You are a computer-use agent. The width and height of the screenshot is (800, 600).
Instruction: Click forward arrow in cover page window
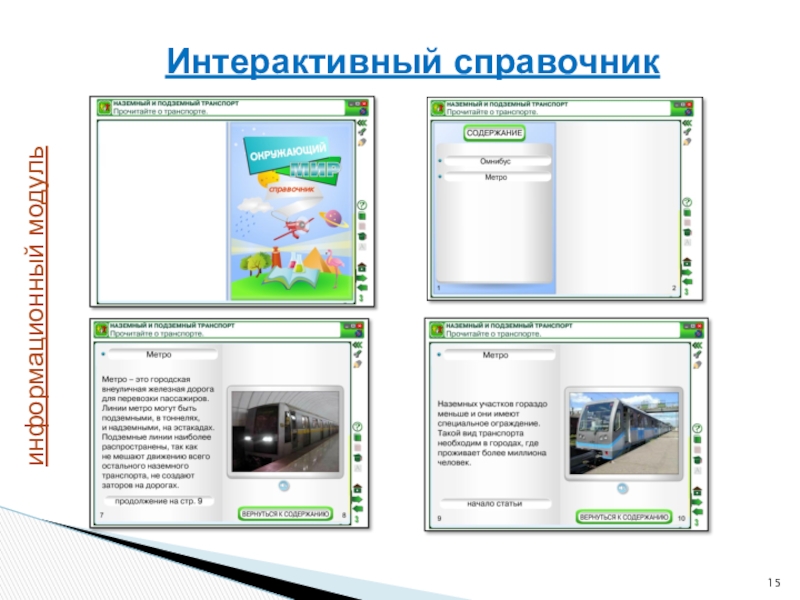(362, 279)
